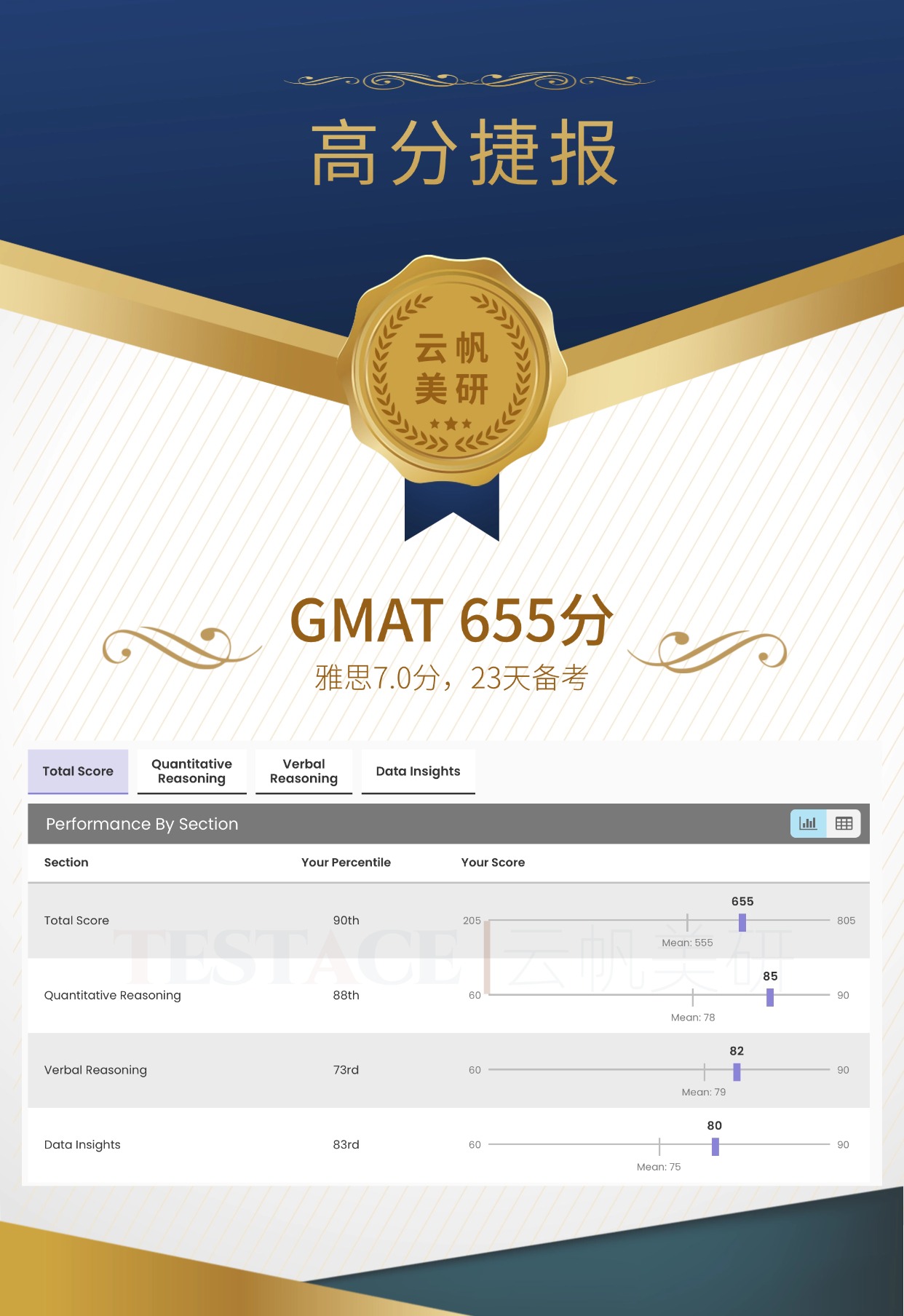Click the 'Your Score' column header
Screen dimensions: 904x1316
point(493,863)
